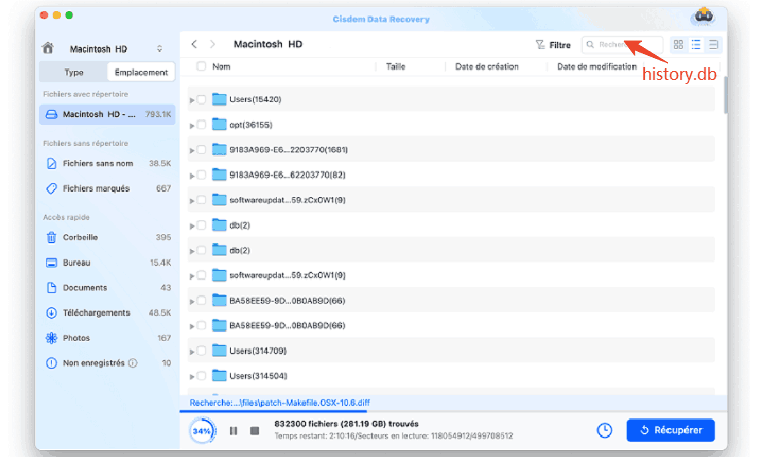763x457 pixels.
Task: Open Documents in quick access
Action: (x=107, y=288)
